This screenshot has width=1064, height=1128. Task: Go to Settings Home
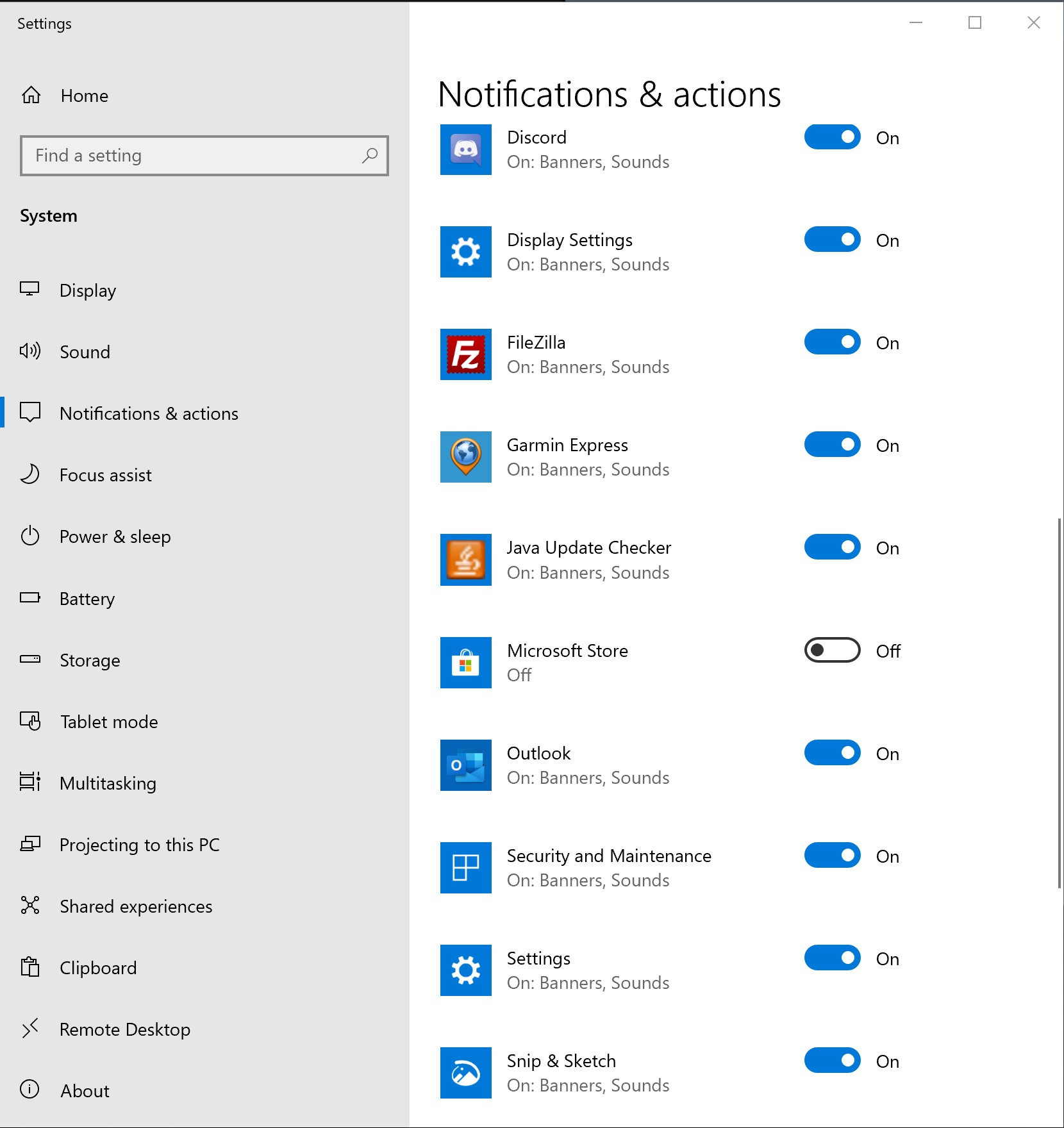(x=84, y=95)
